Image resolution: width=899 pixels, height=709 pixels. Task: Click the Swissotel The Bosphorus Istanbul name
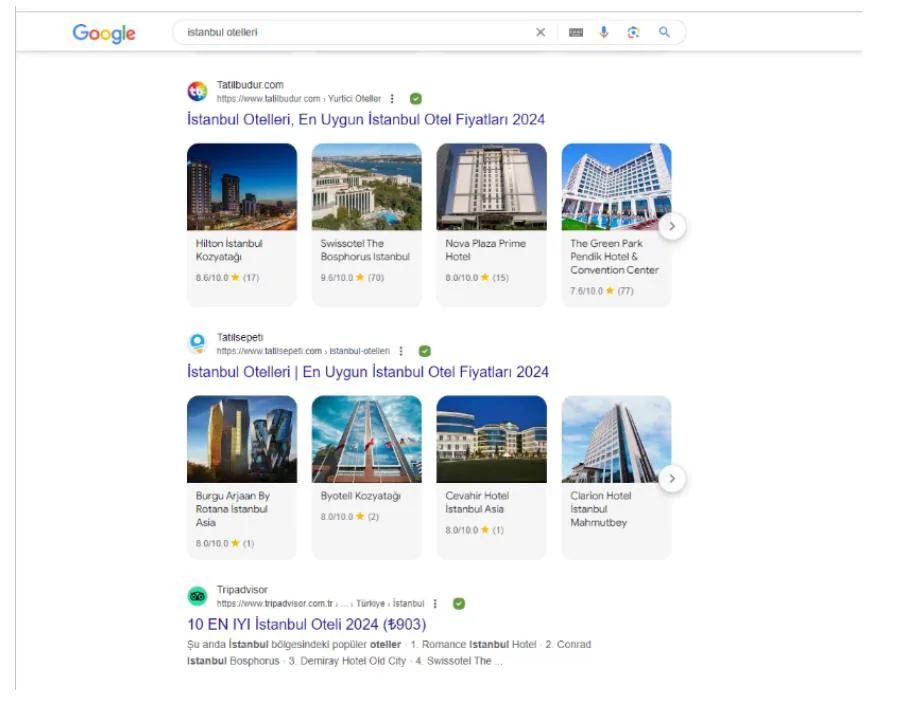pos(365,250)
